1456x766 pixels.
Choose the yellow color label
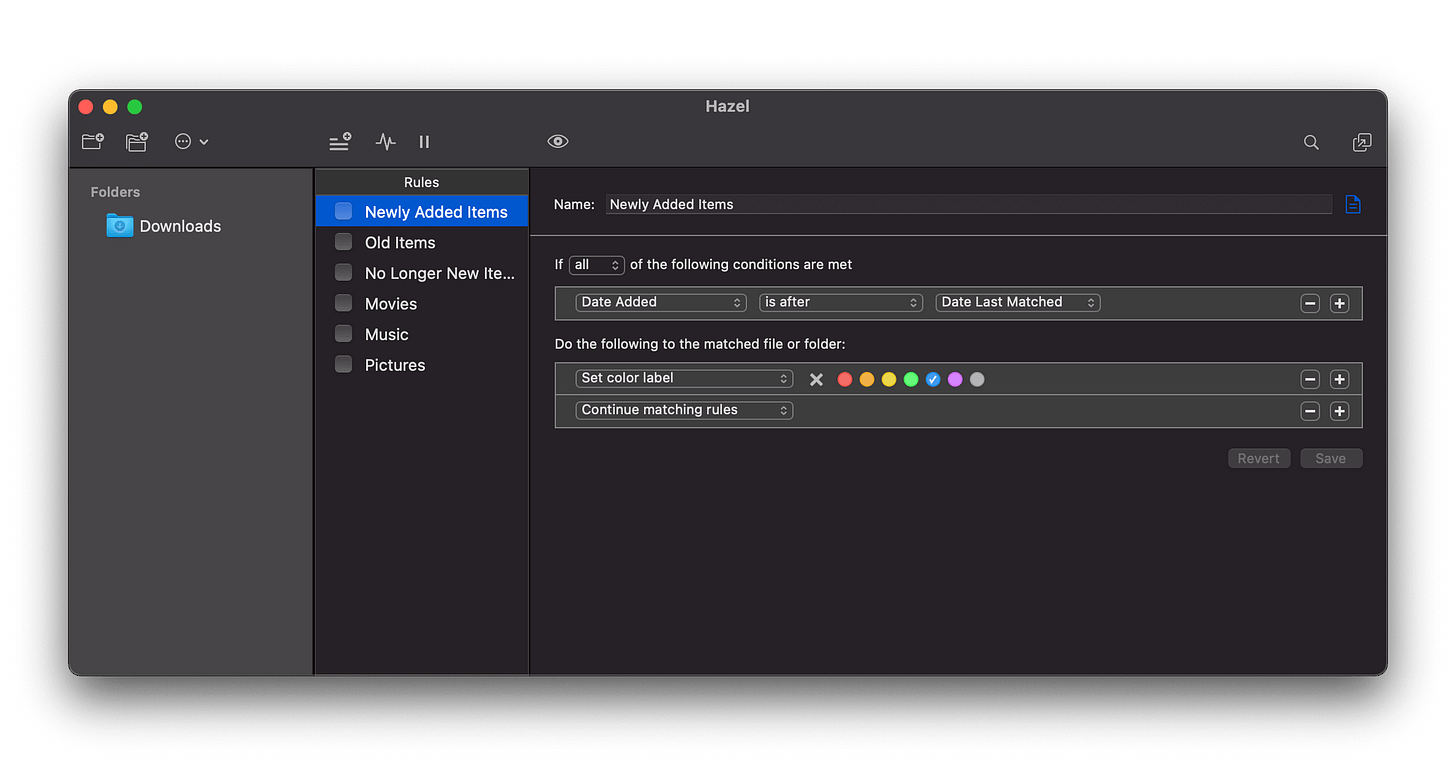point(889,379)
